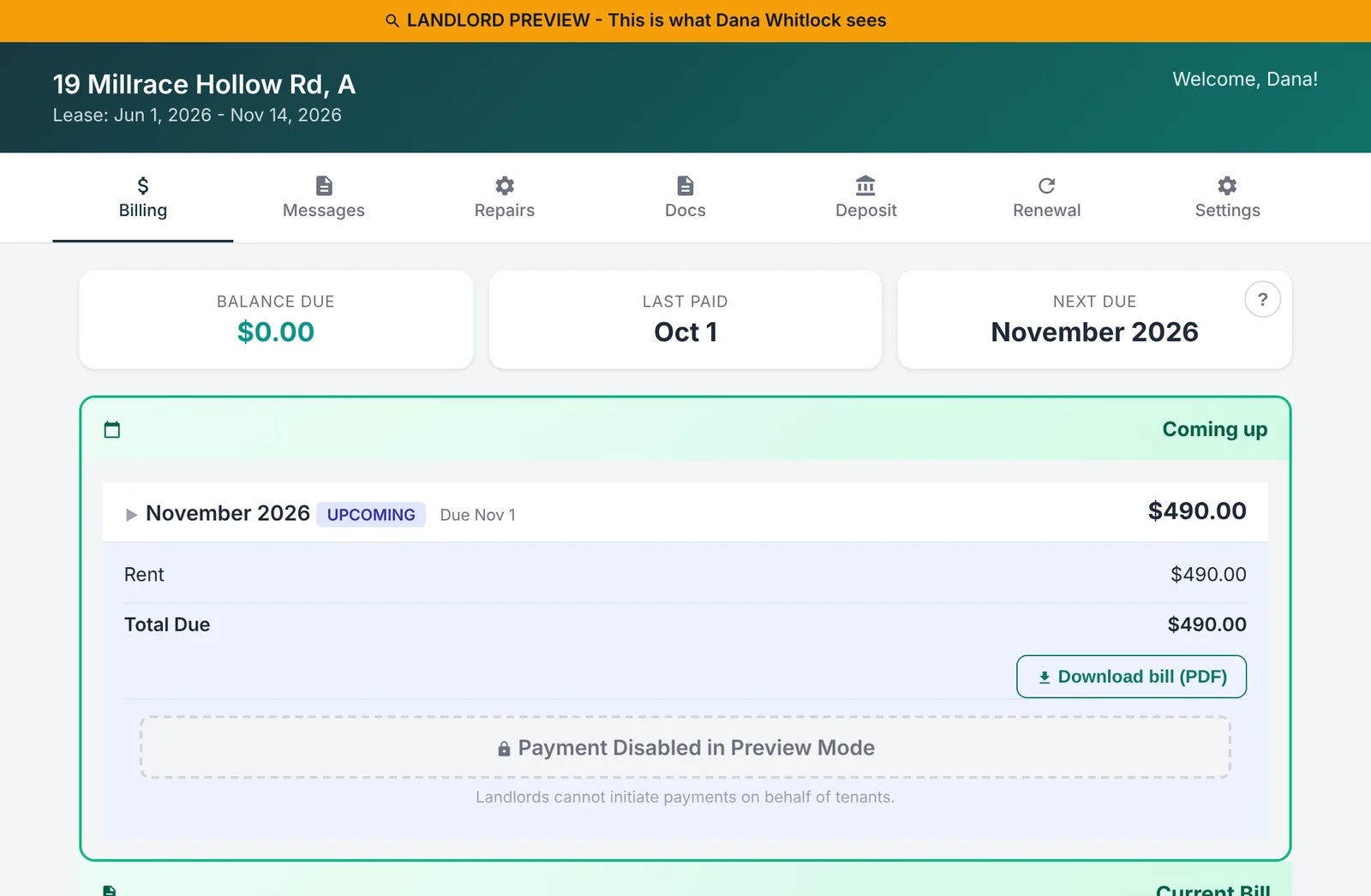Click the lock icon on disabled payment

(504, 749)
